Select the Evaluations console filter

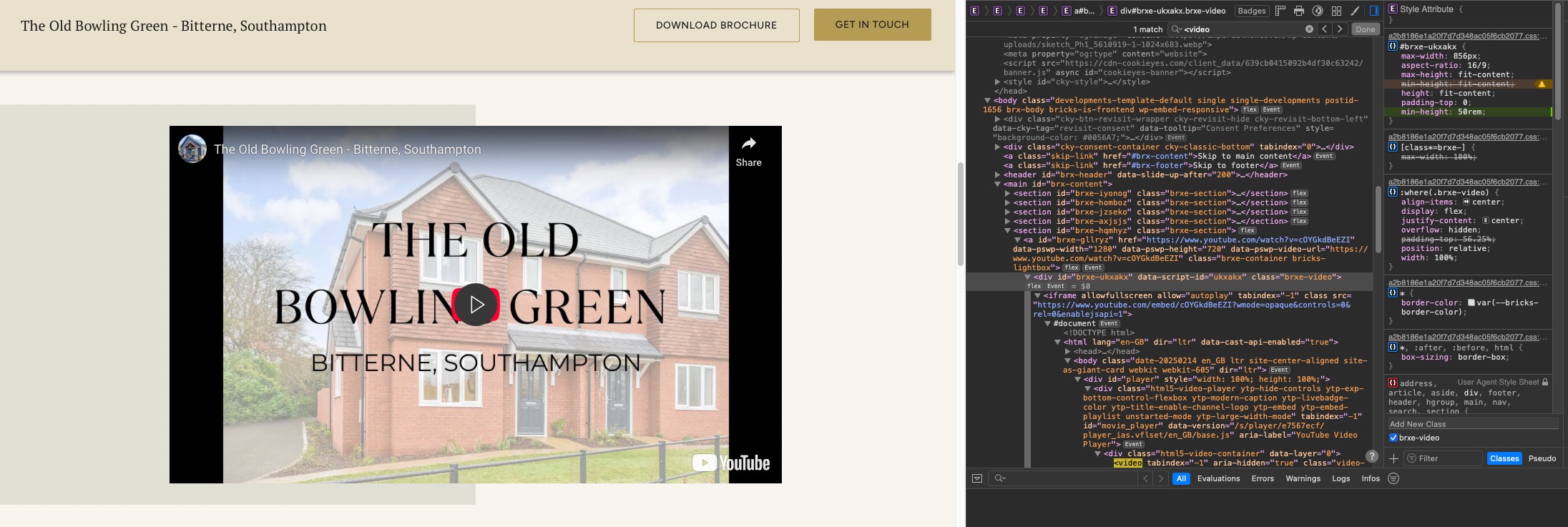1218,478
